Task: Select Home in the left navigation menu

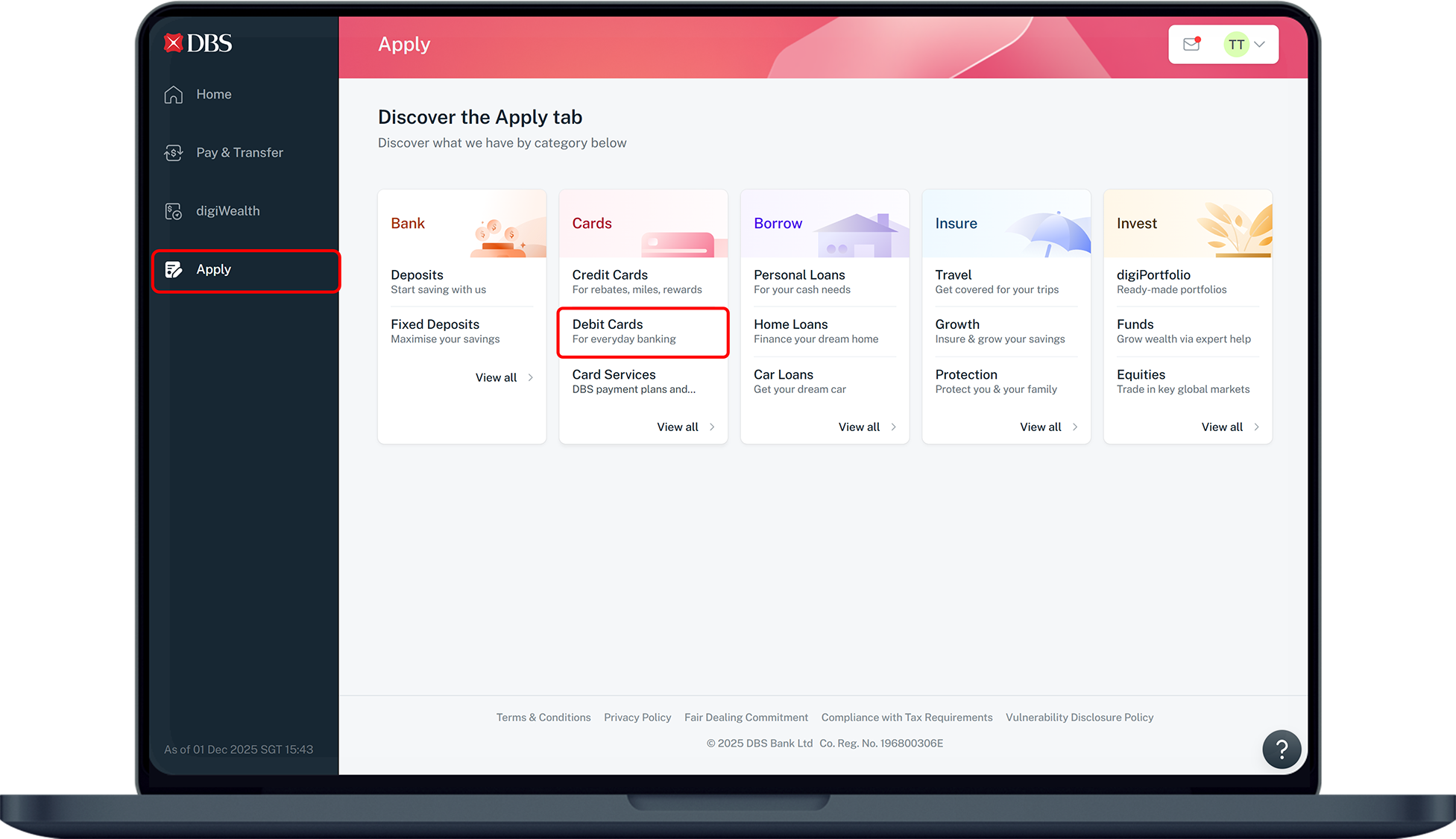Action: point(213,94)
